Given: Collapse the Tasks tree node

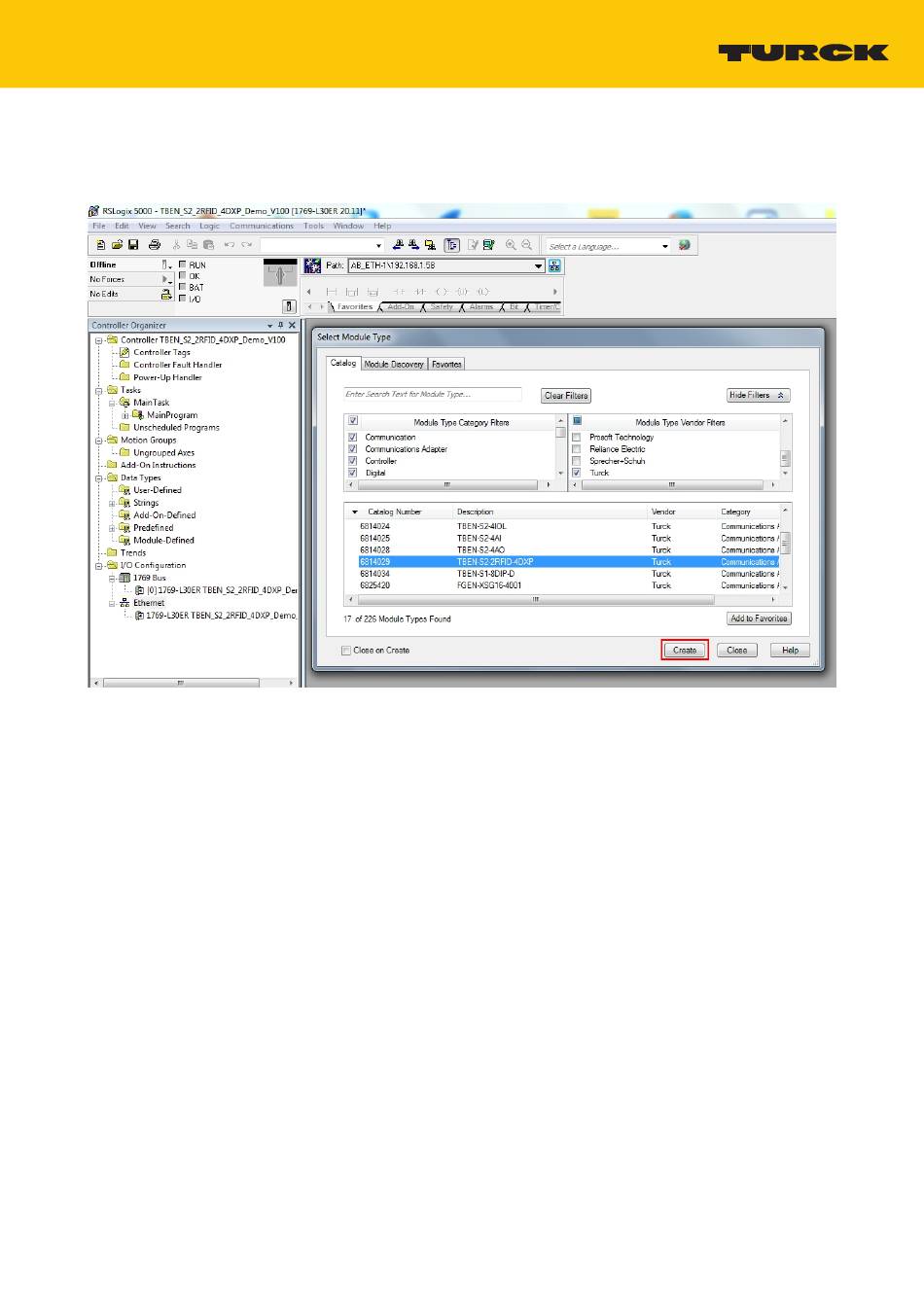Looking at the screenshot, I should [99, 390].
